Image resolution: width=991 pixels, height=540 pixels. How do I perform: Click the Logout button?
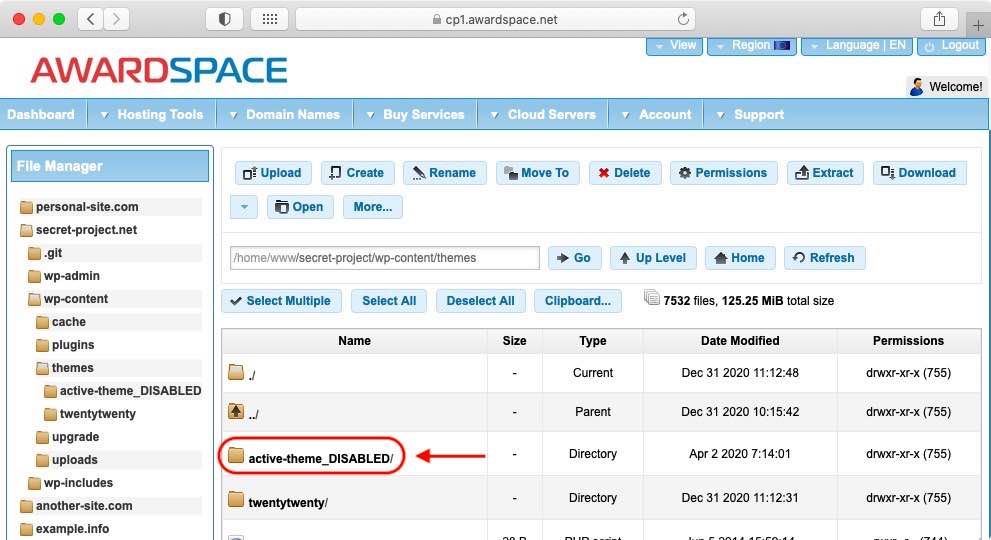[951, 46]
